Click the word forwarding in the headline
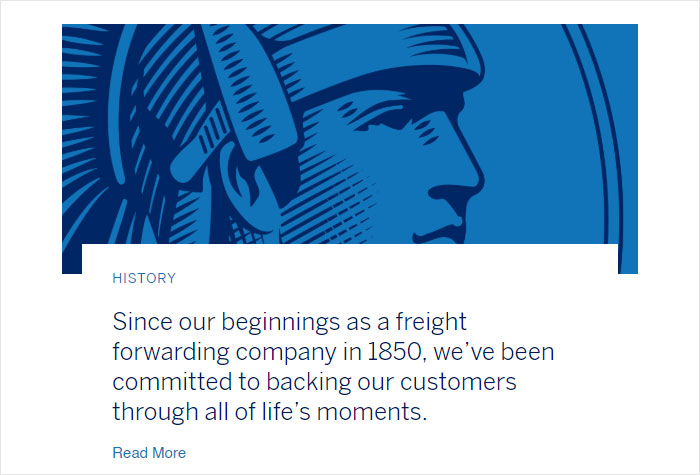Image resolution: width=700 pixels, height=475 pixels. pyautogui.click(x=171, y=353)
